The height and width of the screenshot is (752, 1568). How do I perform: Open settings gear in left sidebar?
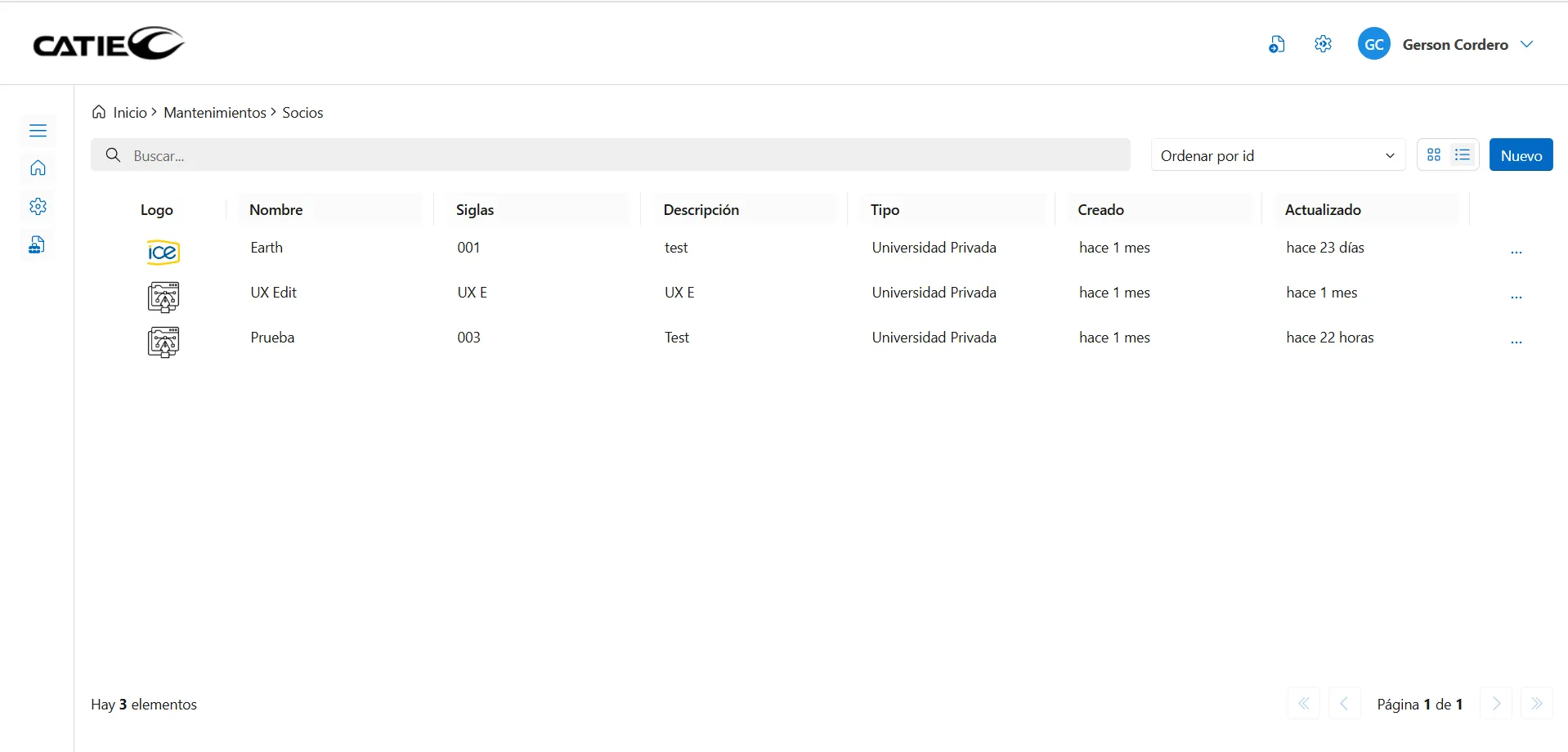38,207
